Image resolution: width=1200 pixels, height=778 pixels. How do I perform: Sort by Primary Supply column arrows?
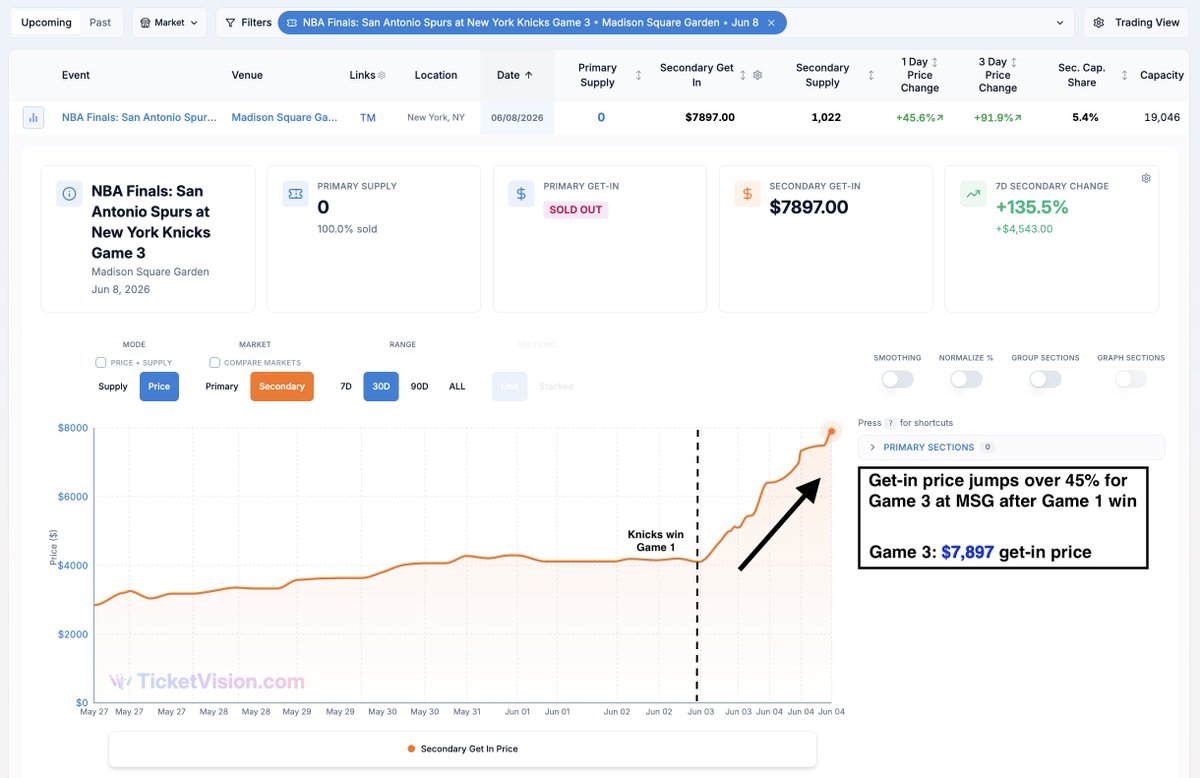(638, 75)
